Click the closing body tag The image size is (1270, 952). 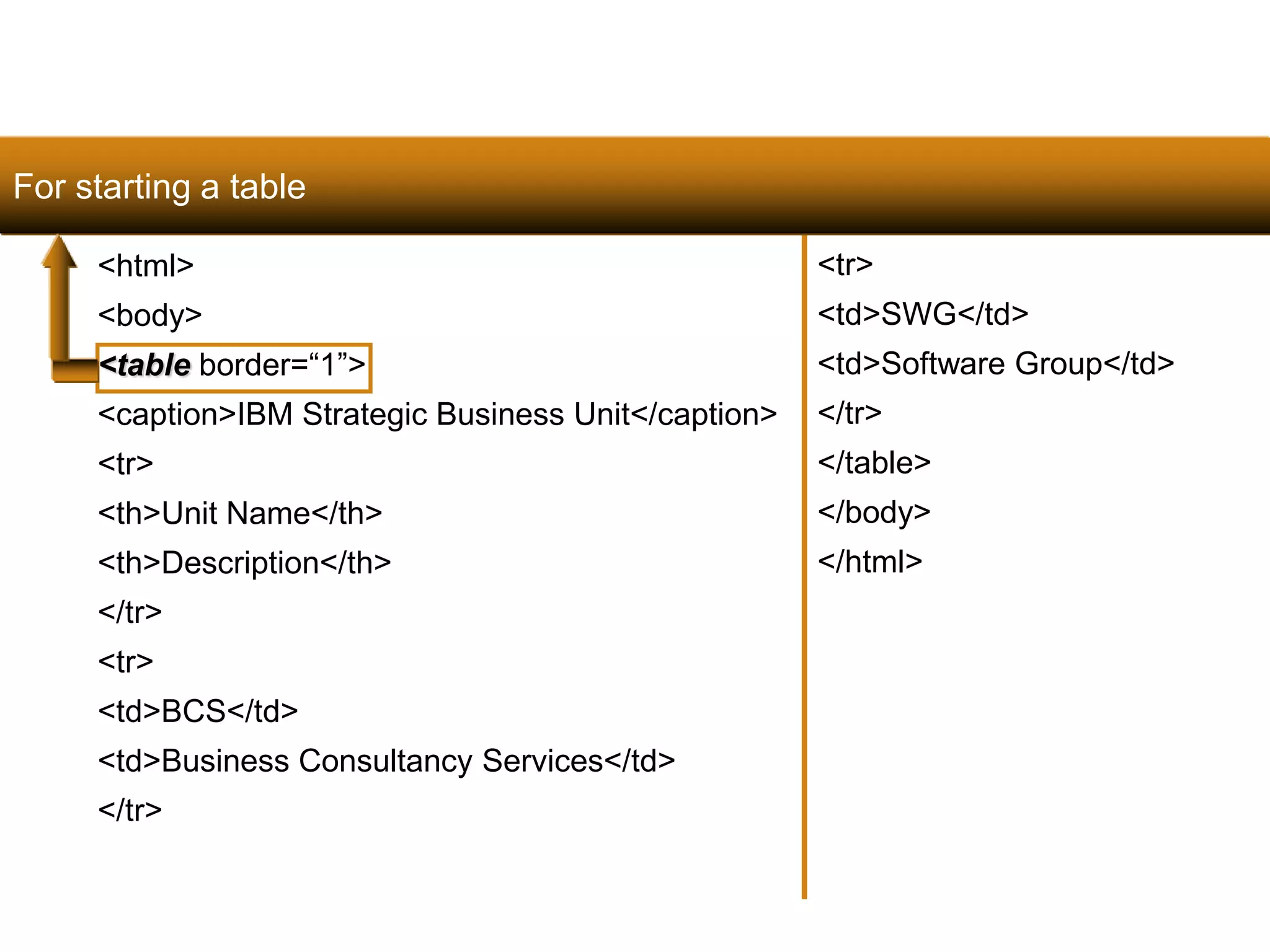pos(874,512)
